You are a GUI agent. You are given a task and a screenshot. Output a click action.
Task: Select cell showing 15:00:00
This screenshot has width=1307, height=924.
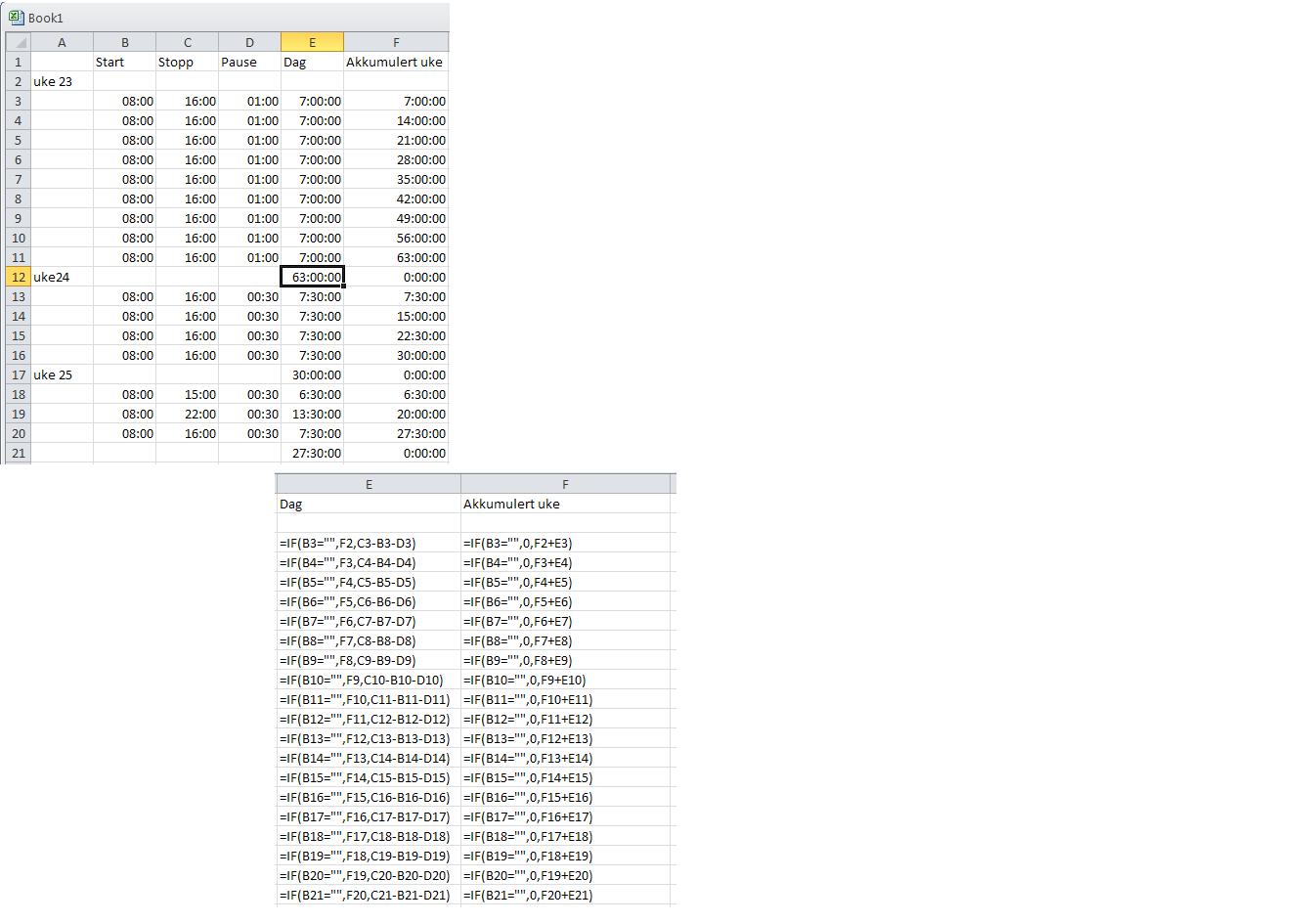pyautogui.click(x=396, y=316)
